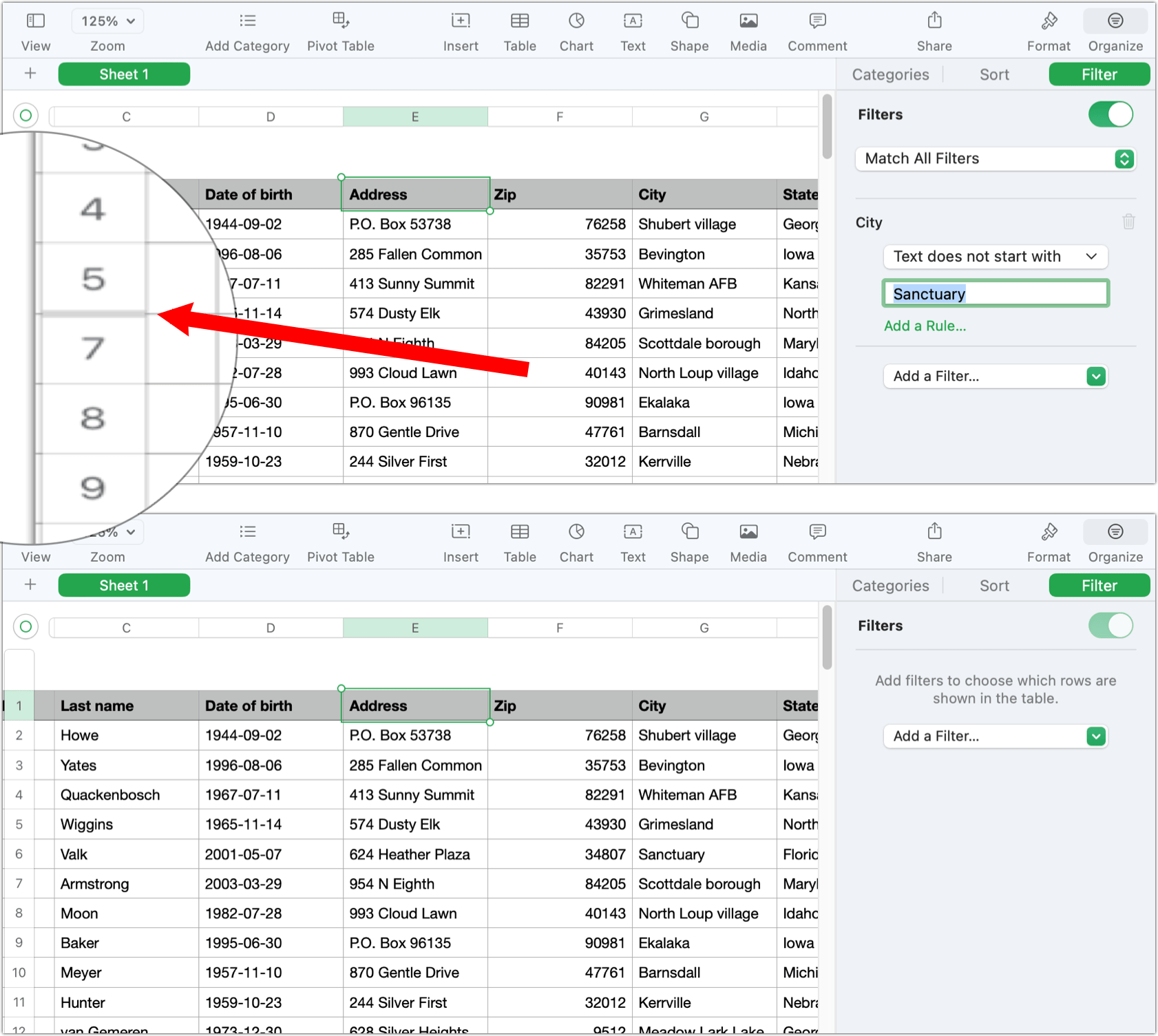Image resolution: width=1158 pixels, height=1036 pixels.
Task: Toggle Filters switch above the empty filters message
Action: (x=1110, y=626)
